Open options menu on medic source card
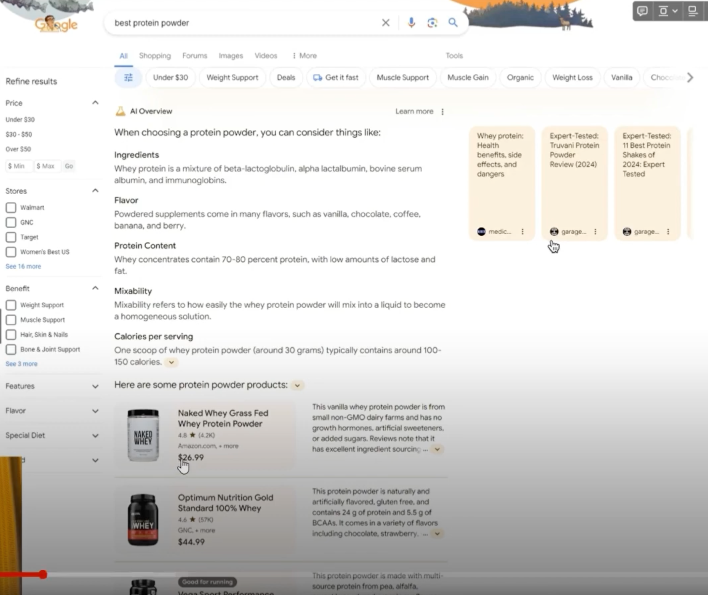Screen dimensions: 708x595 click(x=522, y=232)
